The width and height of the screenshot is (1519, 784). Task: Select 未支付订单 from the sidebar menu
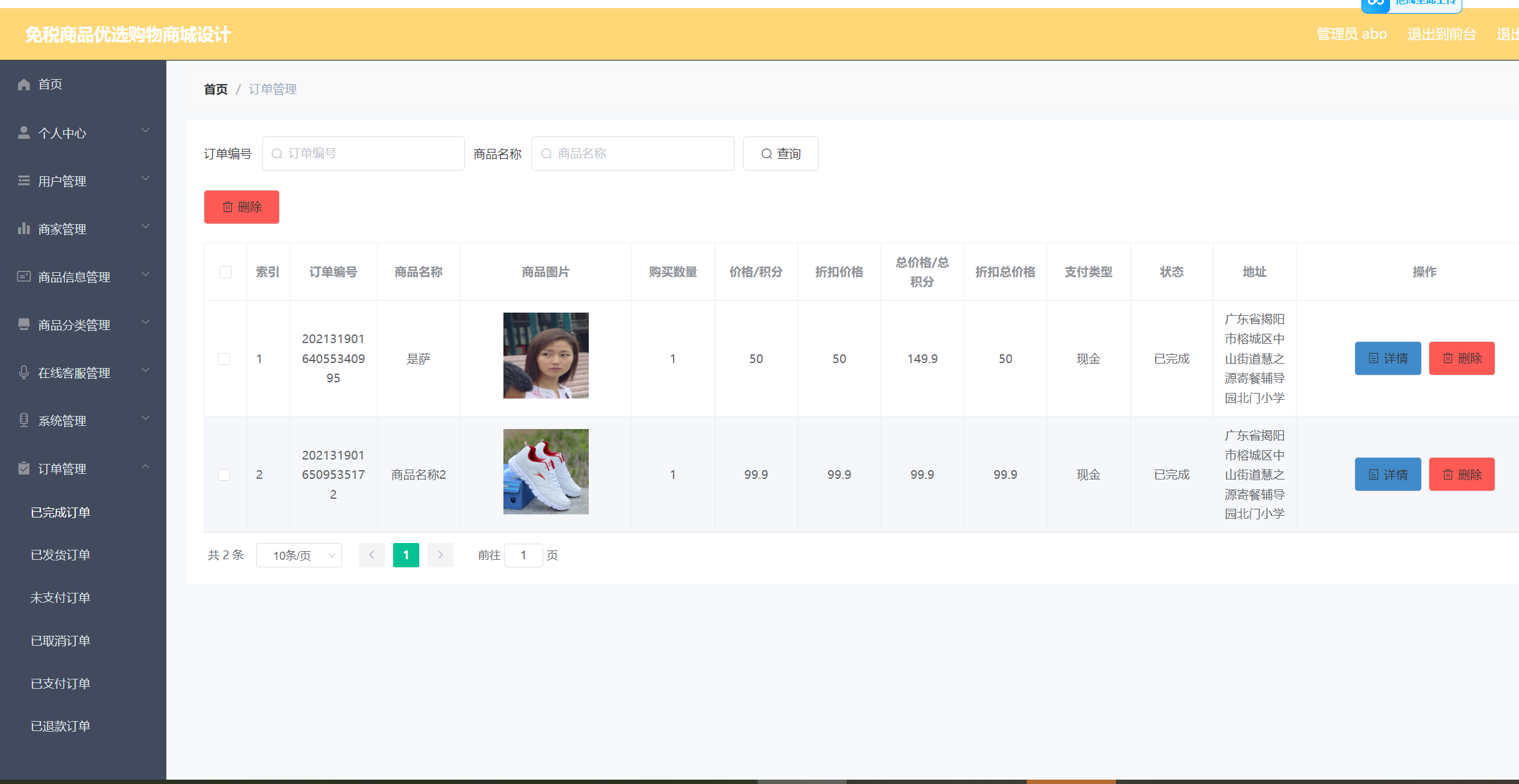[60, 597]
